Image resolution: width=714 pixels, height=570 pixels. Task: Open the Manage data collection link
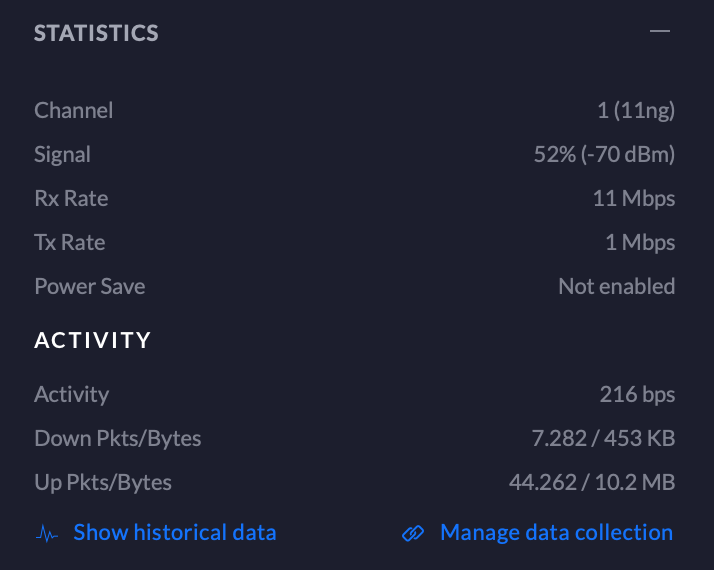click(x=556, y=532)
